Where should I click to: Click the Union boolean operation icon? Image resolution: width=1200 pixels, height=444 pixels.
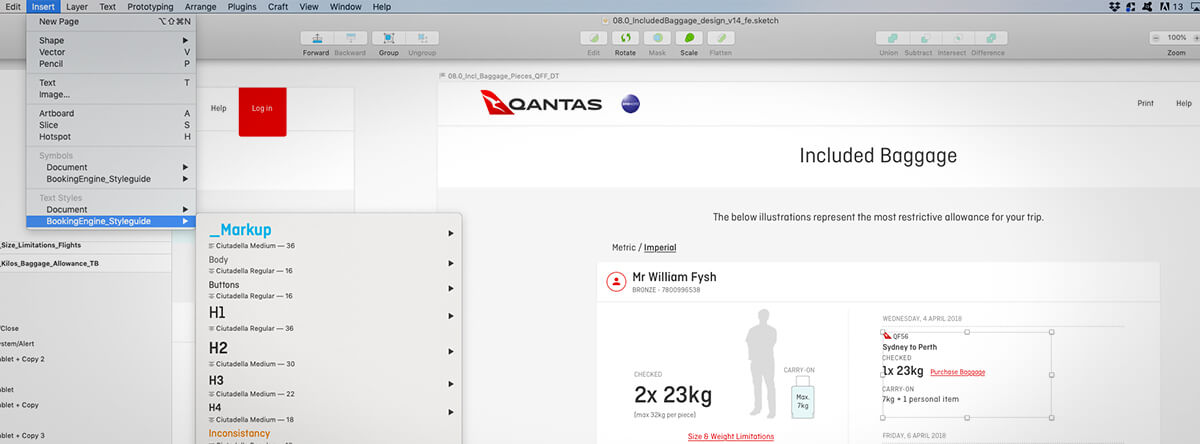tap(888, 38)
